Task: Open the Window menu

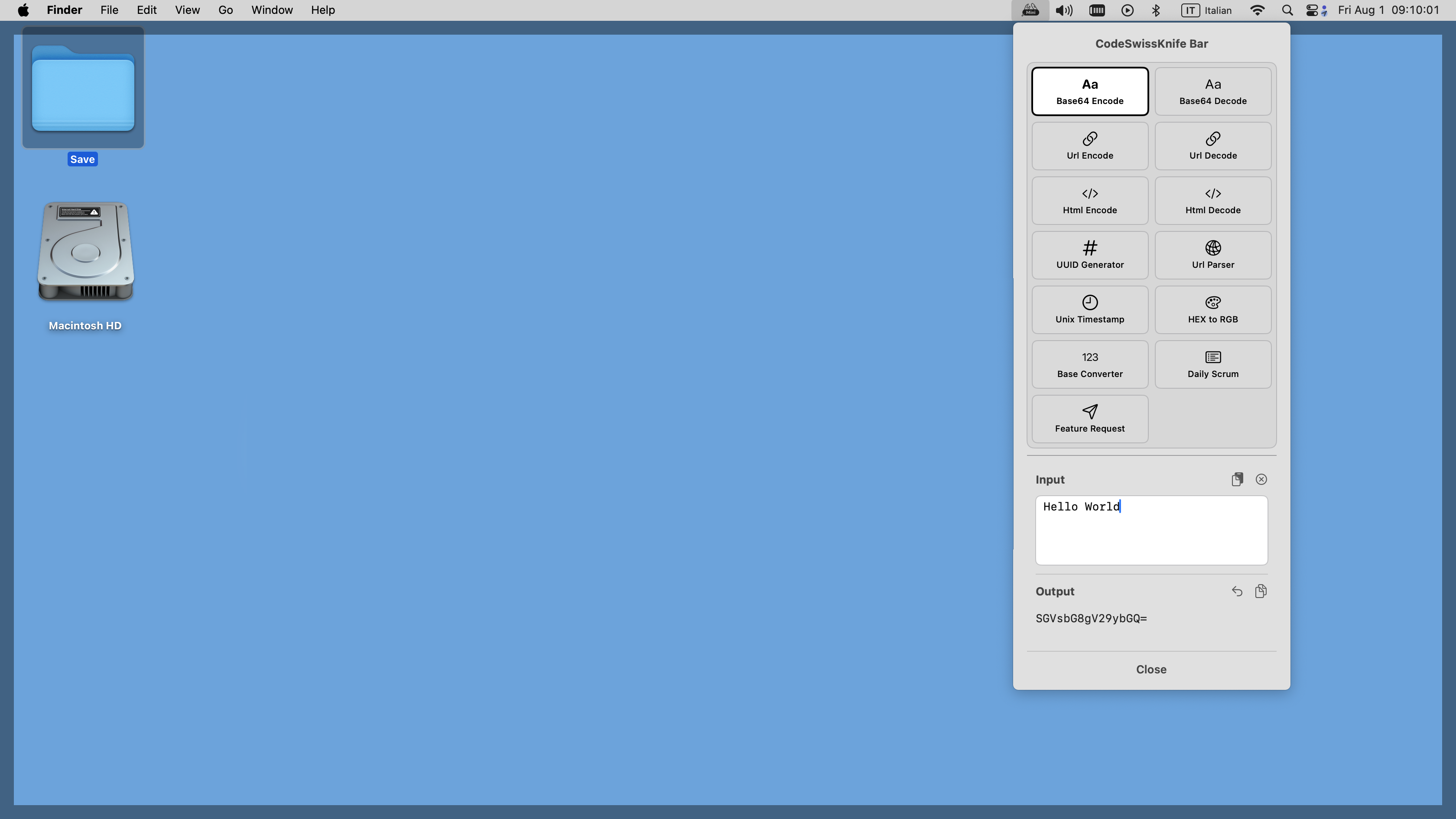Action: pyautogui.click(x=272, y=10)
